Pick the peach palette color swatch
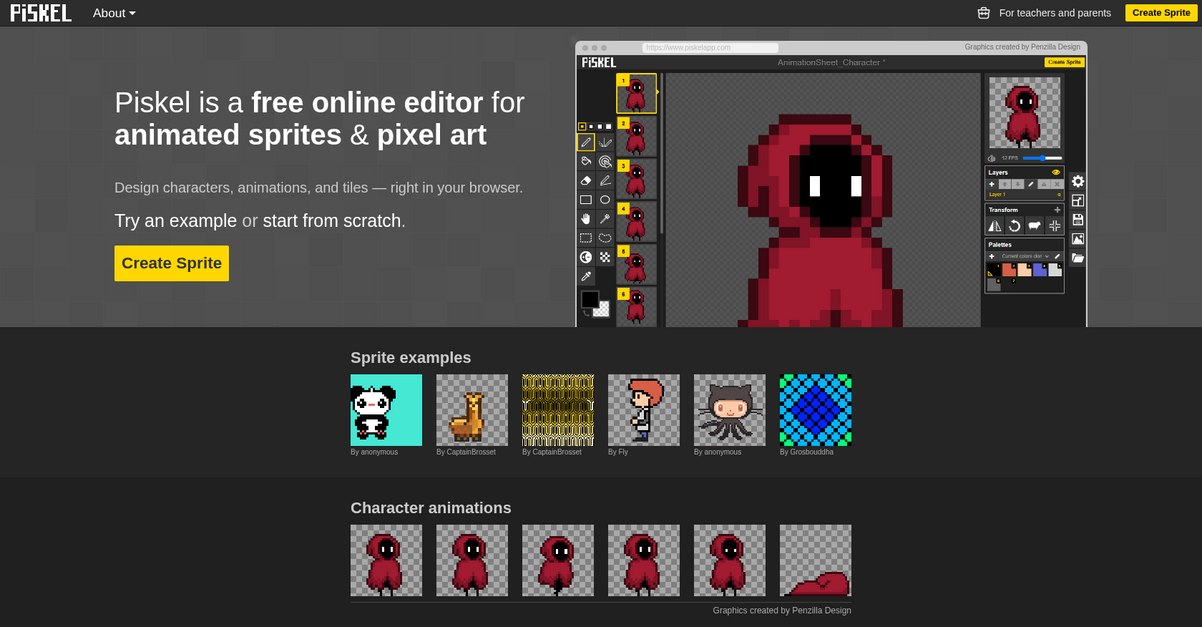The height and width of the screenshot is (627, 1202). [x=1025, y=270]
